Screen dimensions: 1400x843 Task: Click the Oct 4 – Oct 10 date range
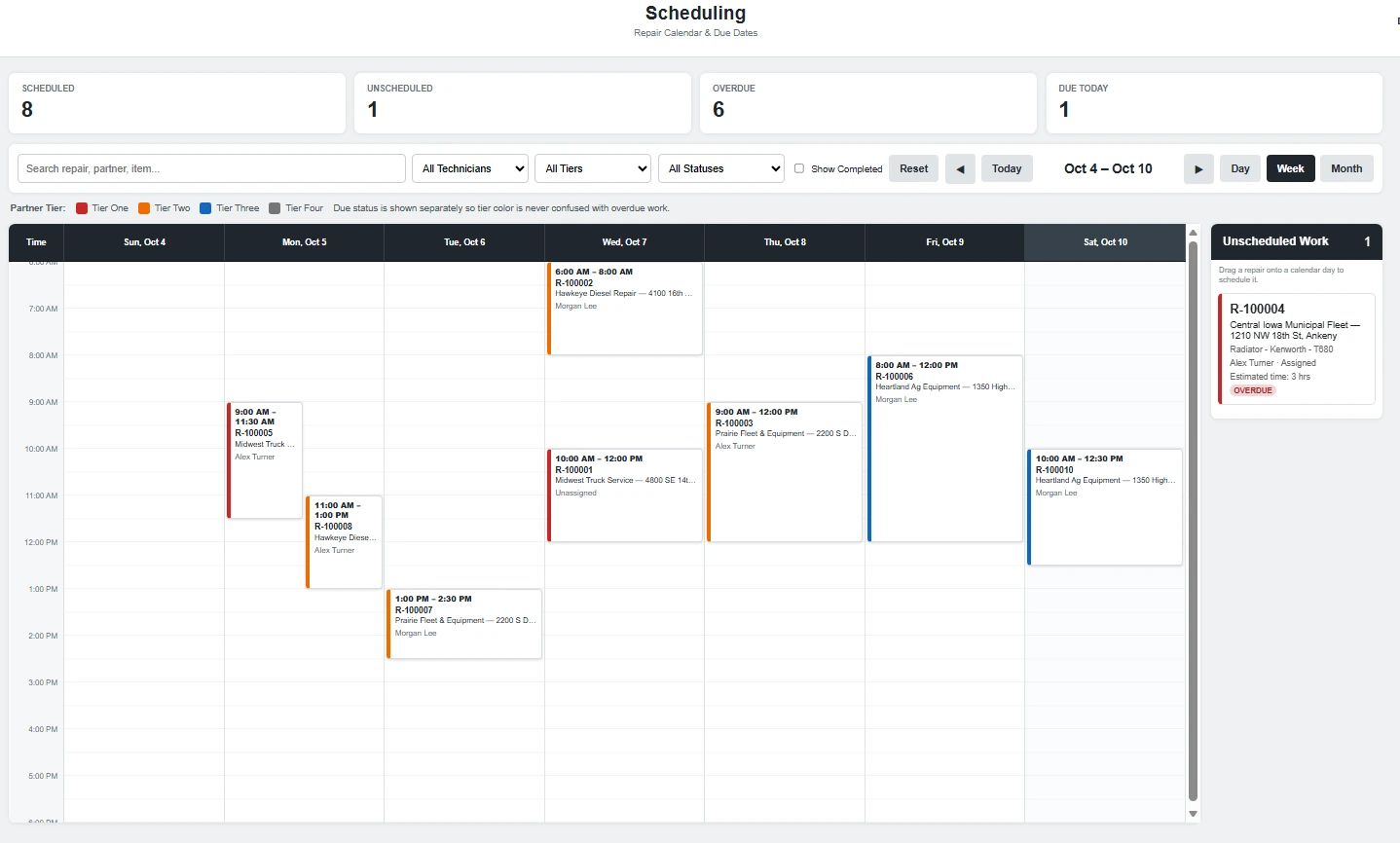coord(1108,168)
